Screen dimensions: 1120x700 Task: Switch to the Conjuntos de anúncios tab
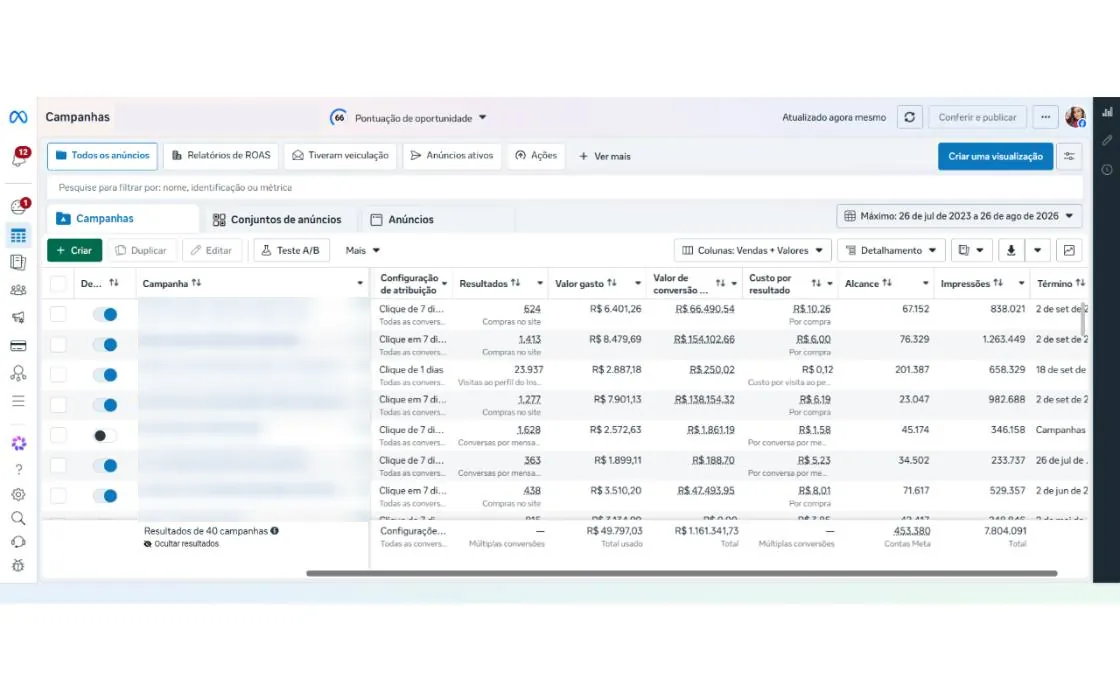pyautogui.click(x=277, y=219)
